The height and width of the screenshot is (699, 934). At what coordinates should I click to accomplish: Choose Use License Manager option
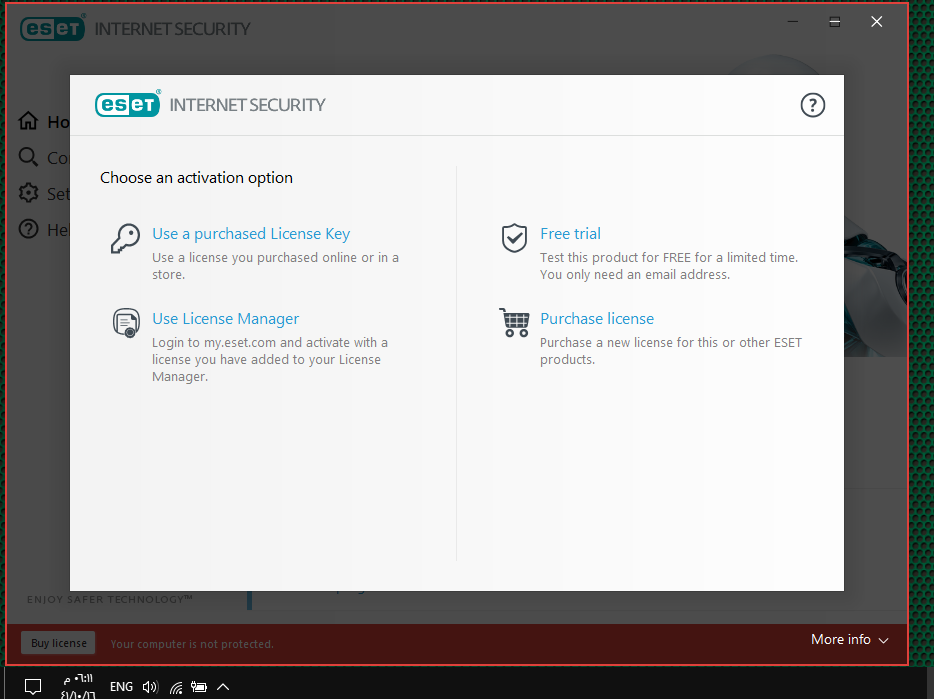[x=225, y=319]
